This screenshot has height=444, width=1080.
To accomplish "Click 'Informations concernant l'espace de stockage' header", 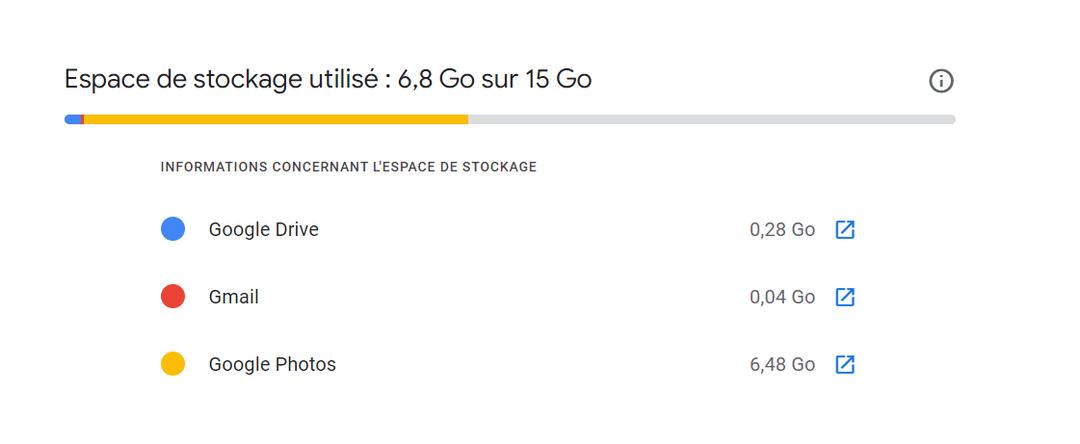I will [x=349, y=167].
